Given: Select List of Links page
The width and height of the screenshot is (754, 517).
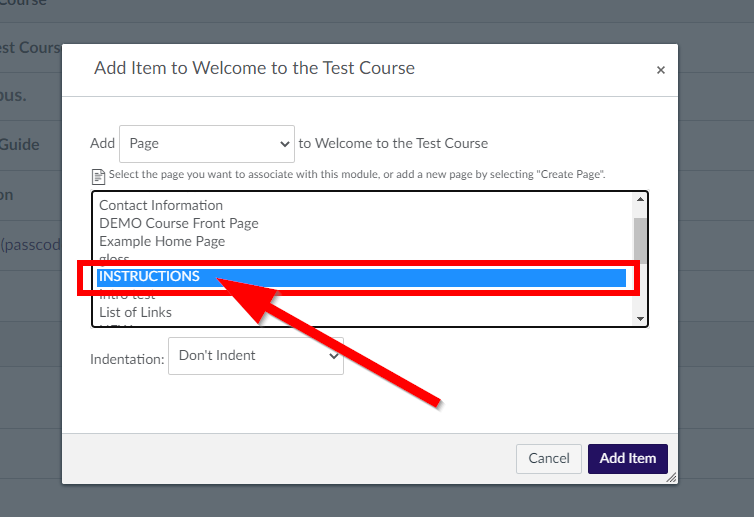Looking at the screenshot, I should click(x=135, y=312).
